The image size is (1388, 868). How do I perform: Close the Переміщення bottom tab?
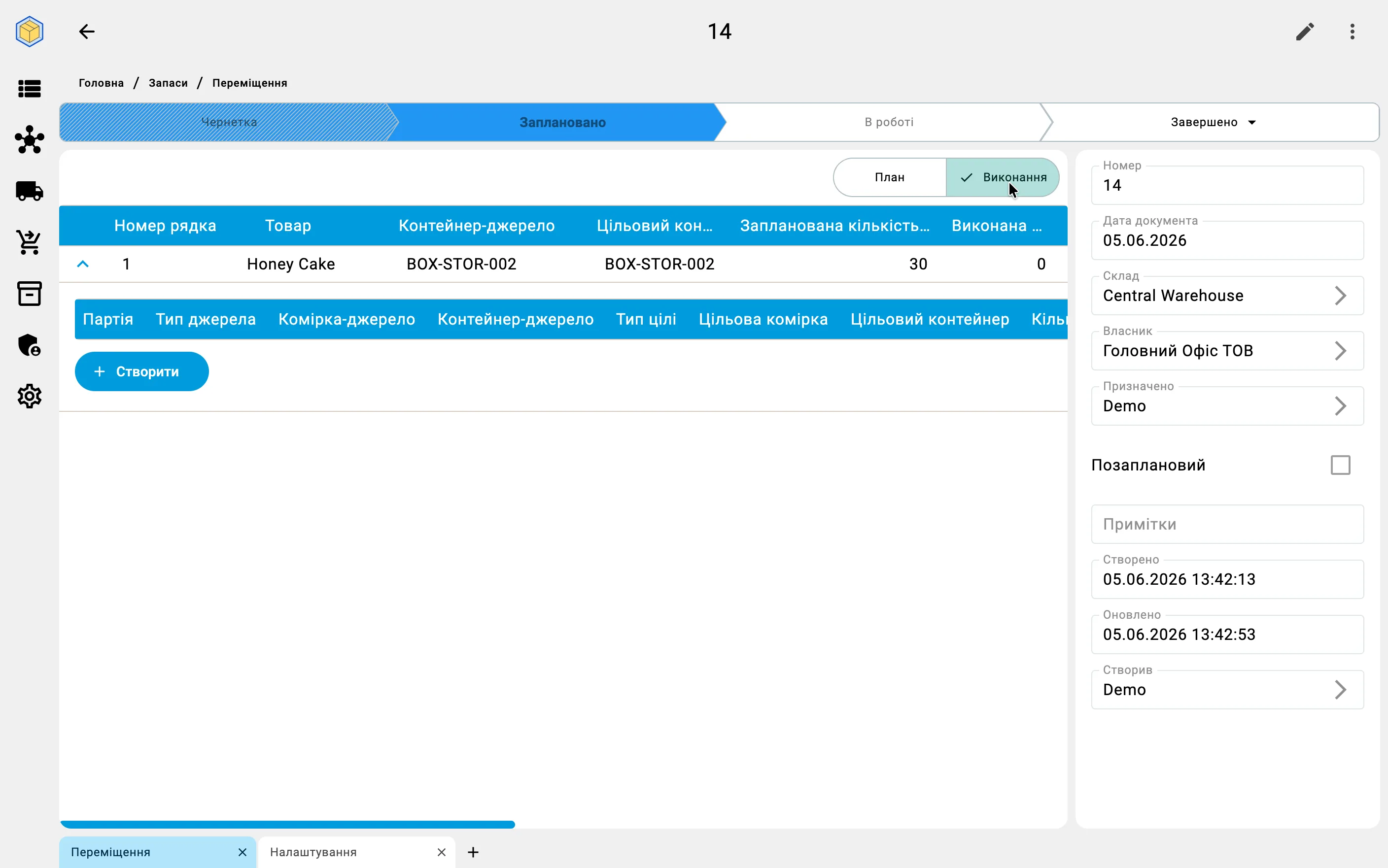(x=243, y=852)
